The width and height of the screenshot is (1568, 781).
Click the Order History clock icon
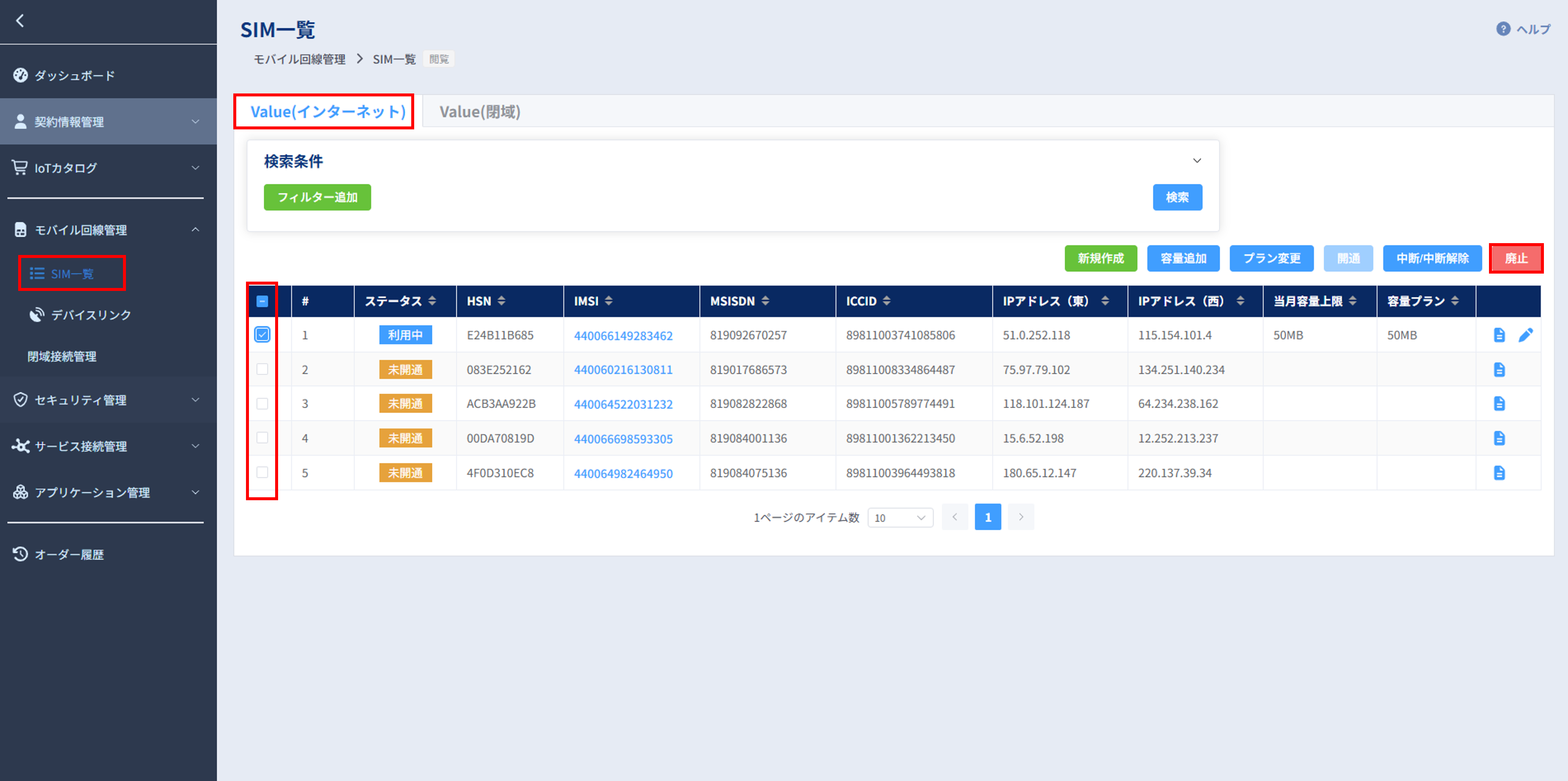coord(21,554)
